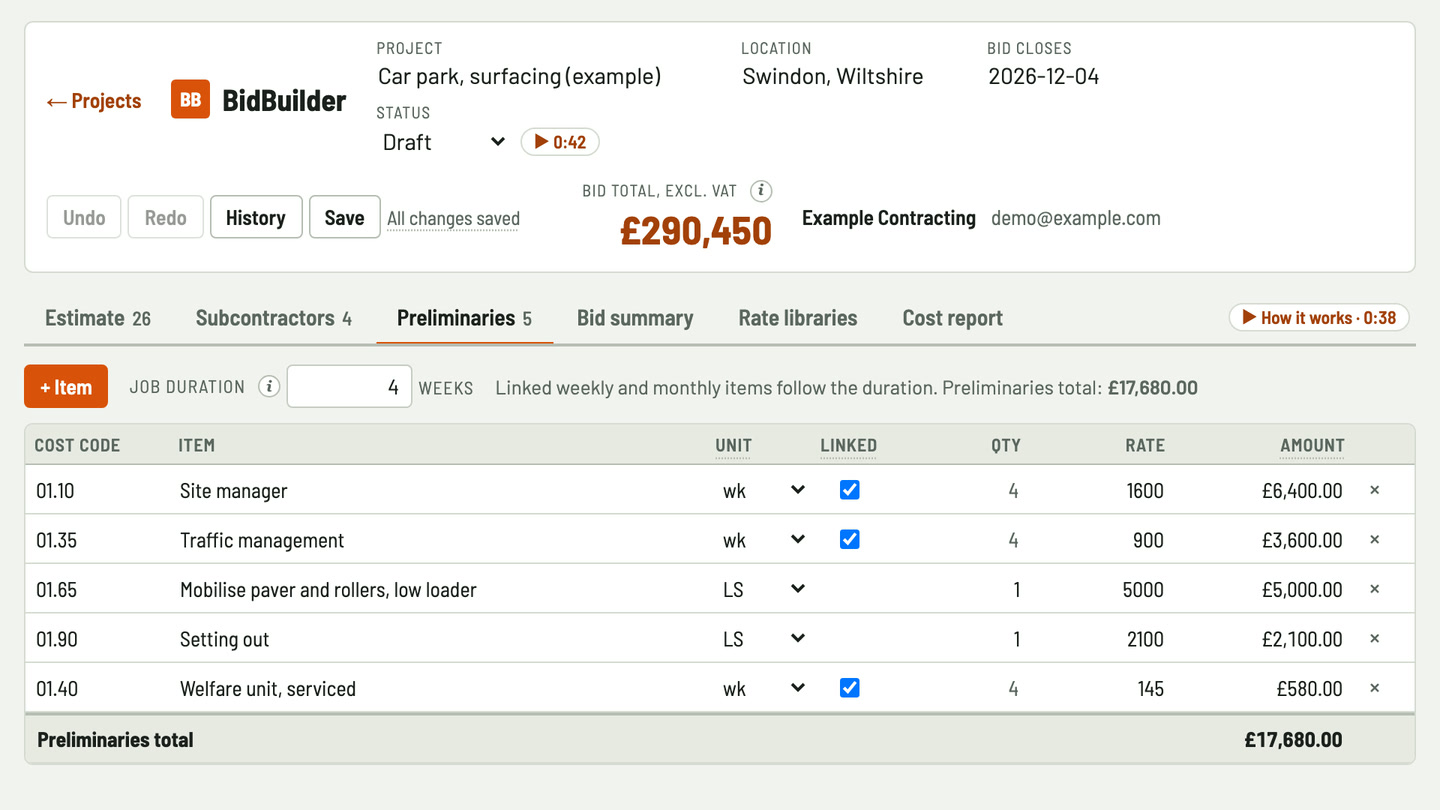This screenshot has width=1440, height=810.
Task: Click the Traffic management item name
Action: 262,540
